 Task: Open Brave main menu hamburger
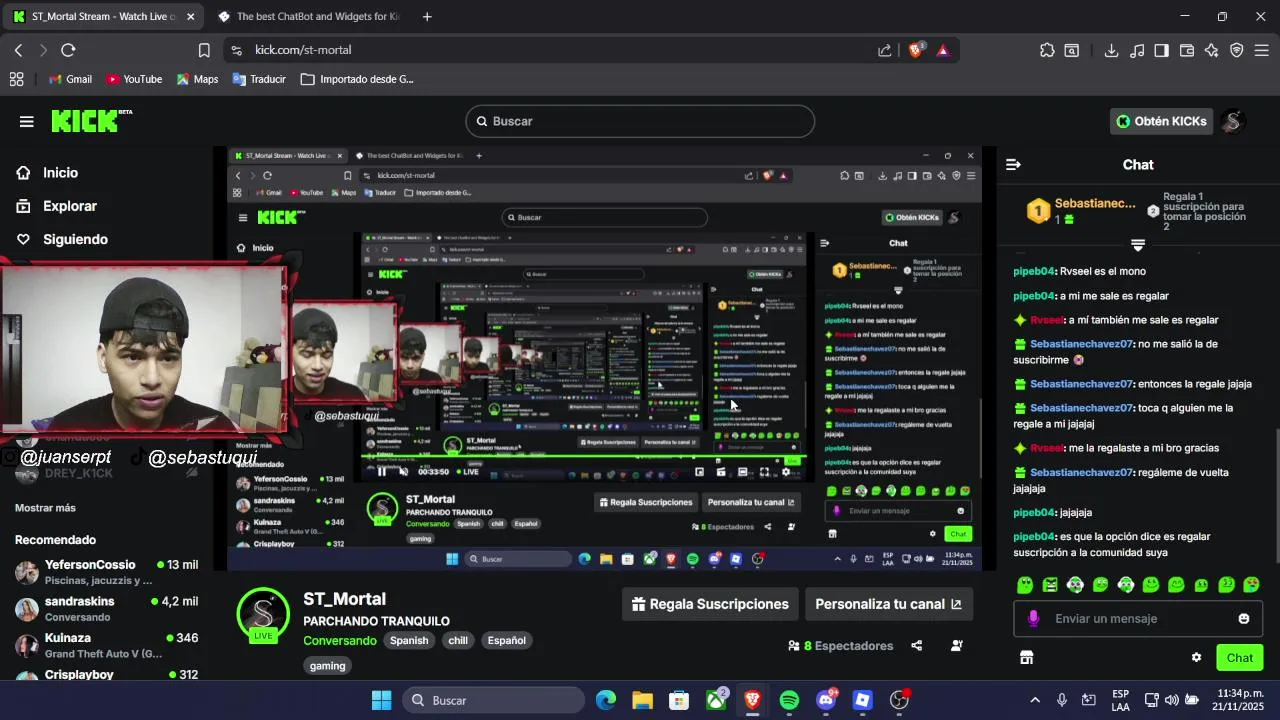click(x=1261, y=50)
